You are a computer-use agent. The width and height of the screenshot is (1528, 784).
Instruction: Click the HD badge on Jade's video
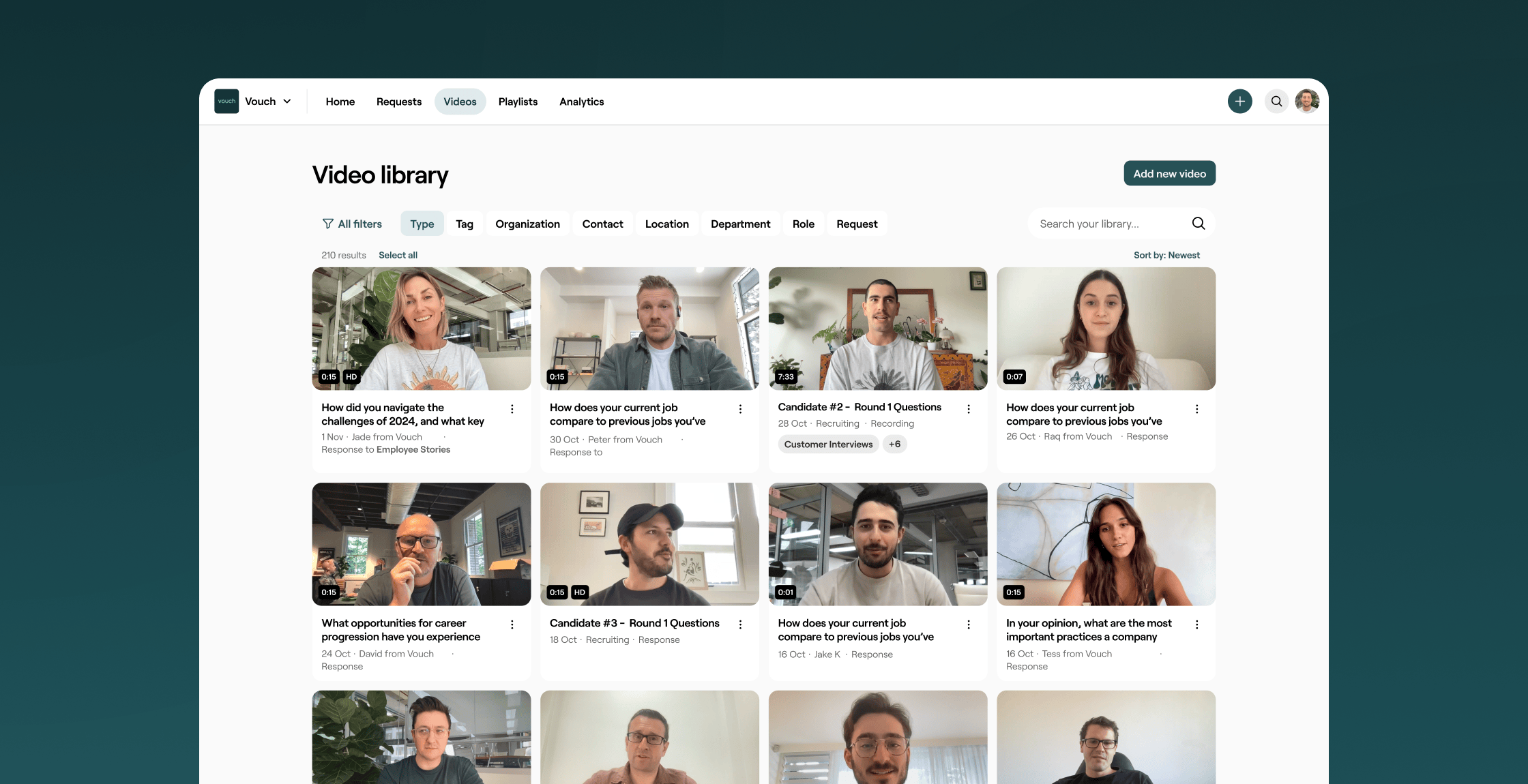(351, 377)
